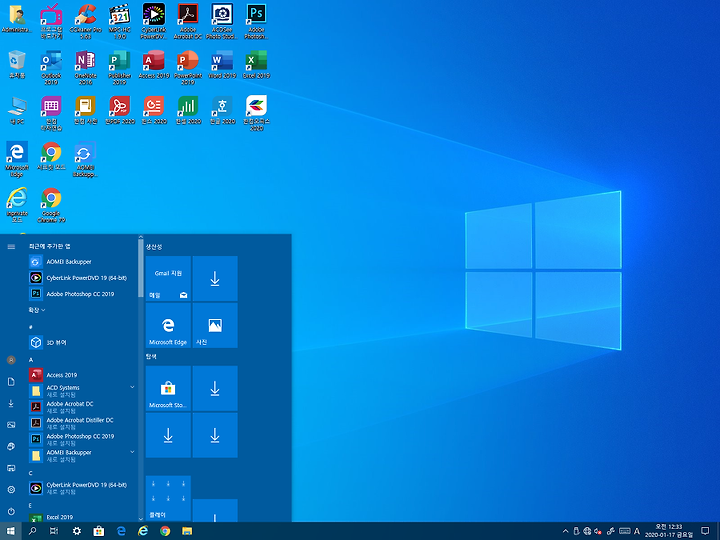The height and width of the screenshot is (540, 720).
Task: Open the Administrator folder on desktop
Action: tap(17, 18)
